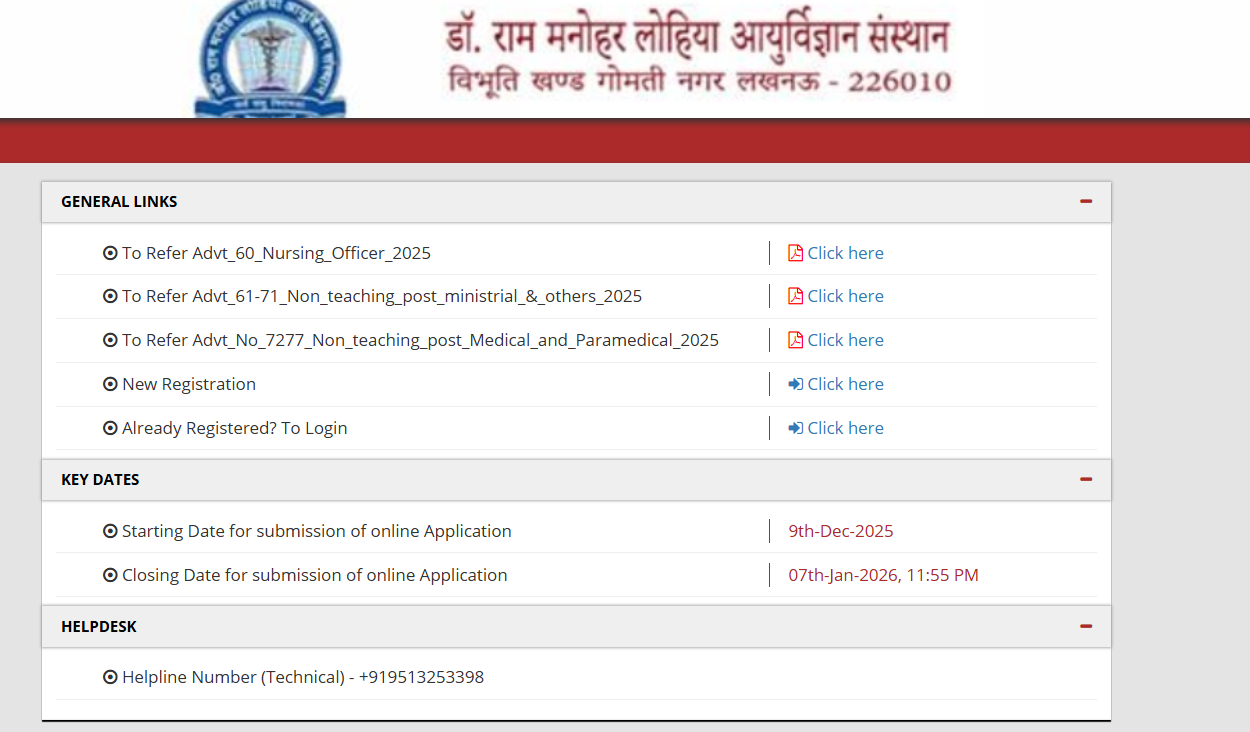Click PDF icon for Advt_61-71 ministerial posts
This screenshot has width=1250, height=732.
point(795,296)
